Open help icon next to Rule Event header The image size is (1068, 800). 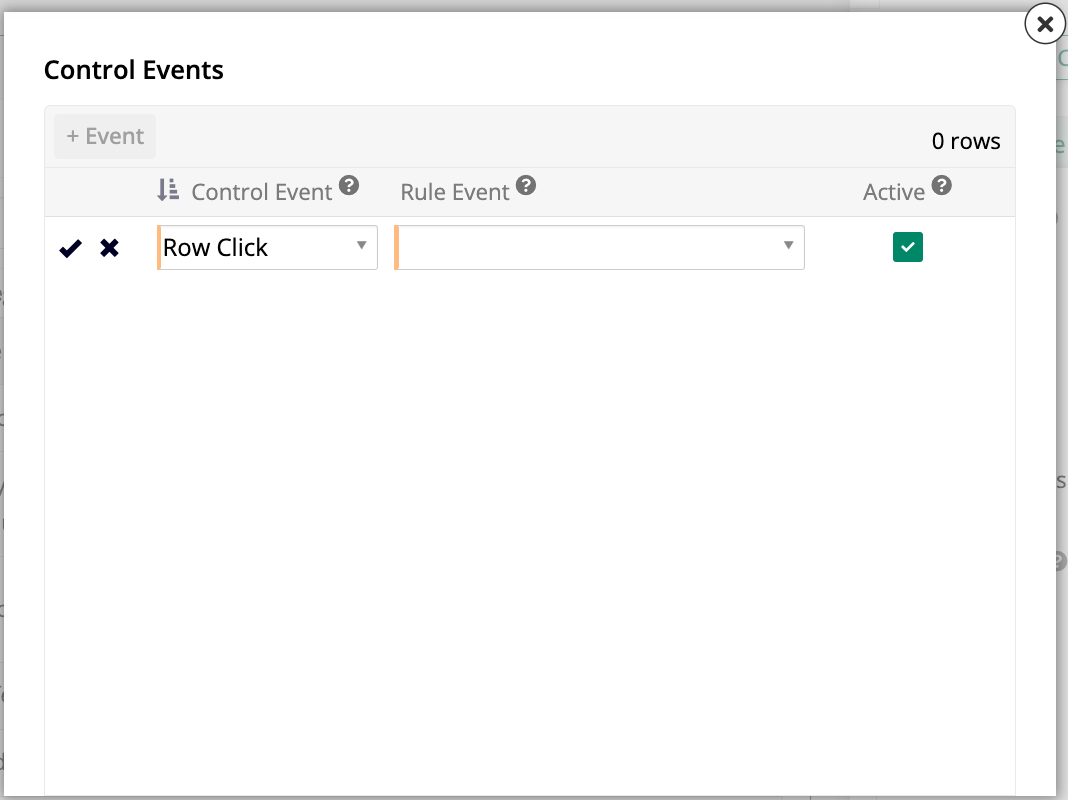point(526,185)
